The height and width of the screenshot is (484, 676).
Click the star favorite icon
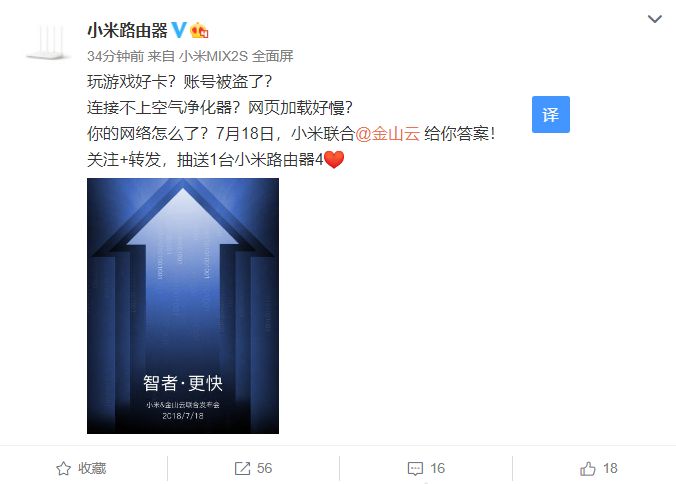point(63,468)
